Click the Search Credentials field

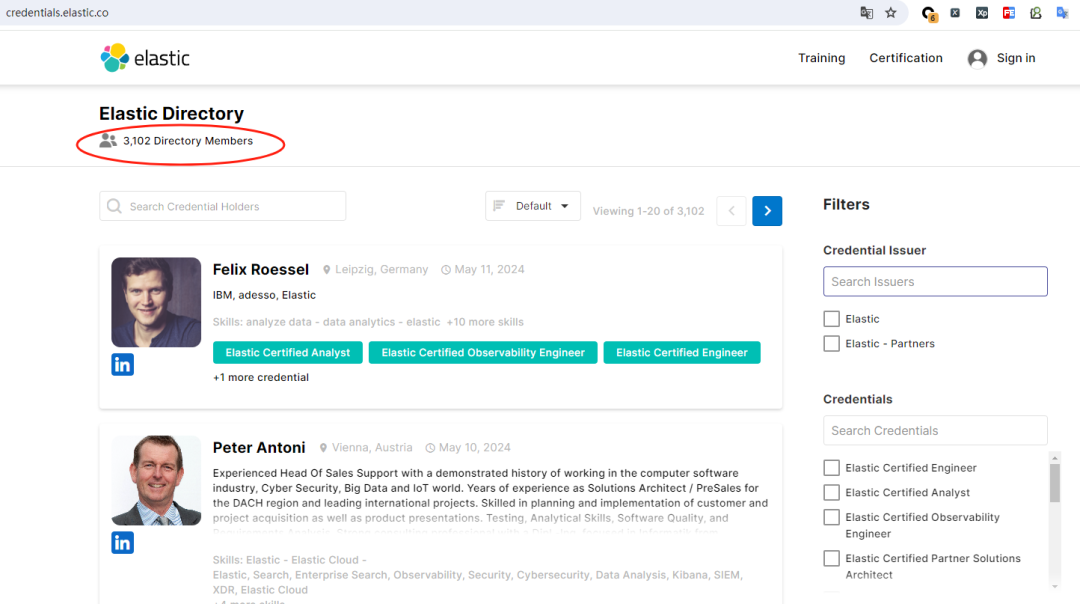[935, 430]
